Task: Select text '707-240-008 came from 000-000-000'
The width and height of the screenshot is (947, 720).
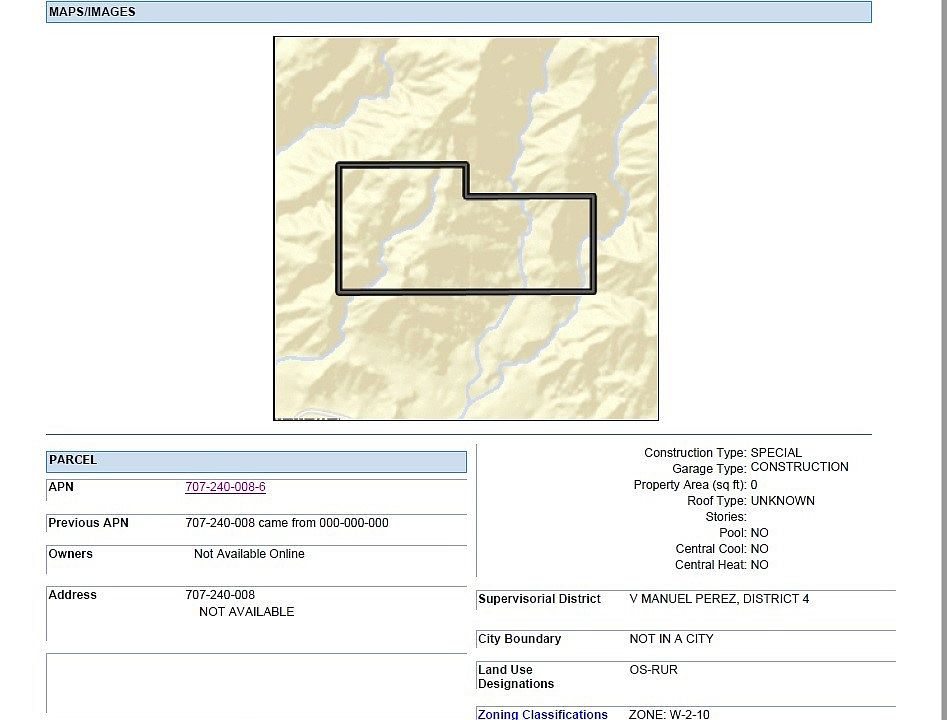Action: 287,523
